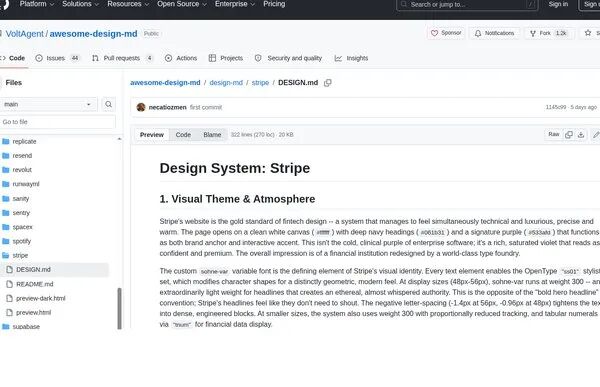Open the first commit message link
The width and height of the screenshot is (600, 387).
pyautogui.click(x=206, y=107)
